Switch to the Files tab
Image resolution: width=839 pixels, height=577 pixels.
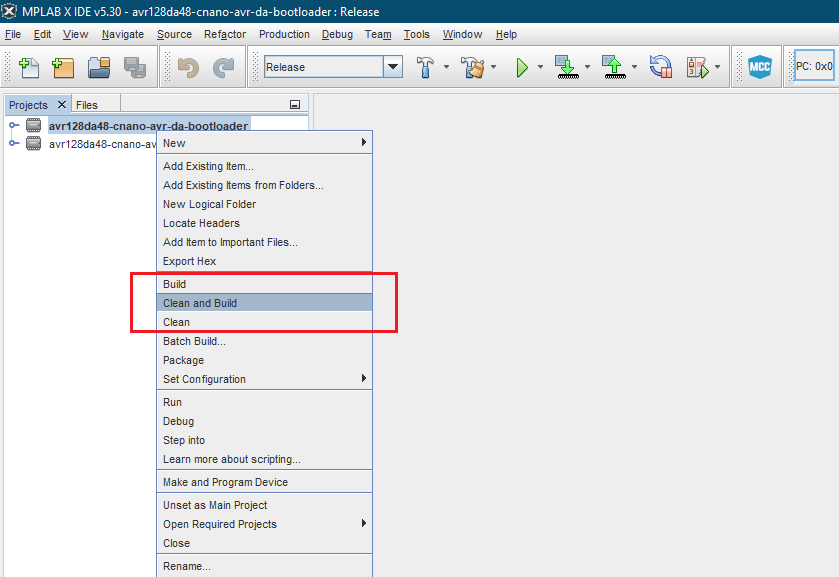(x=87, y=105)
